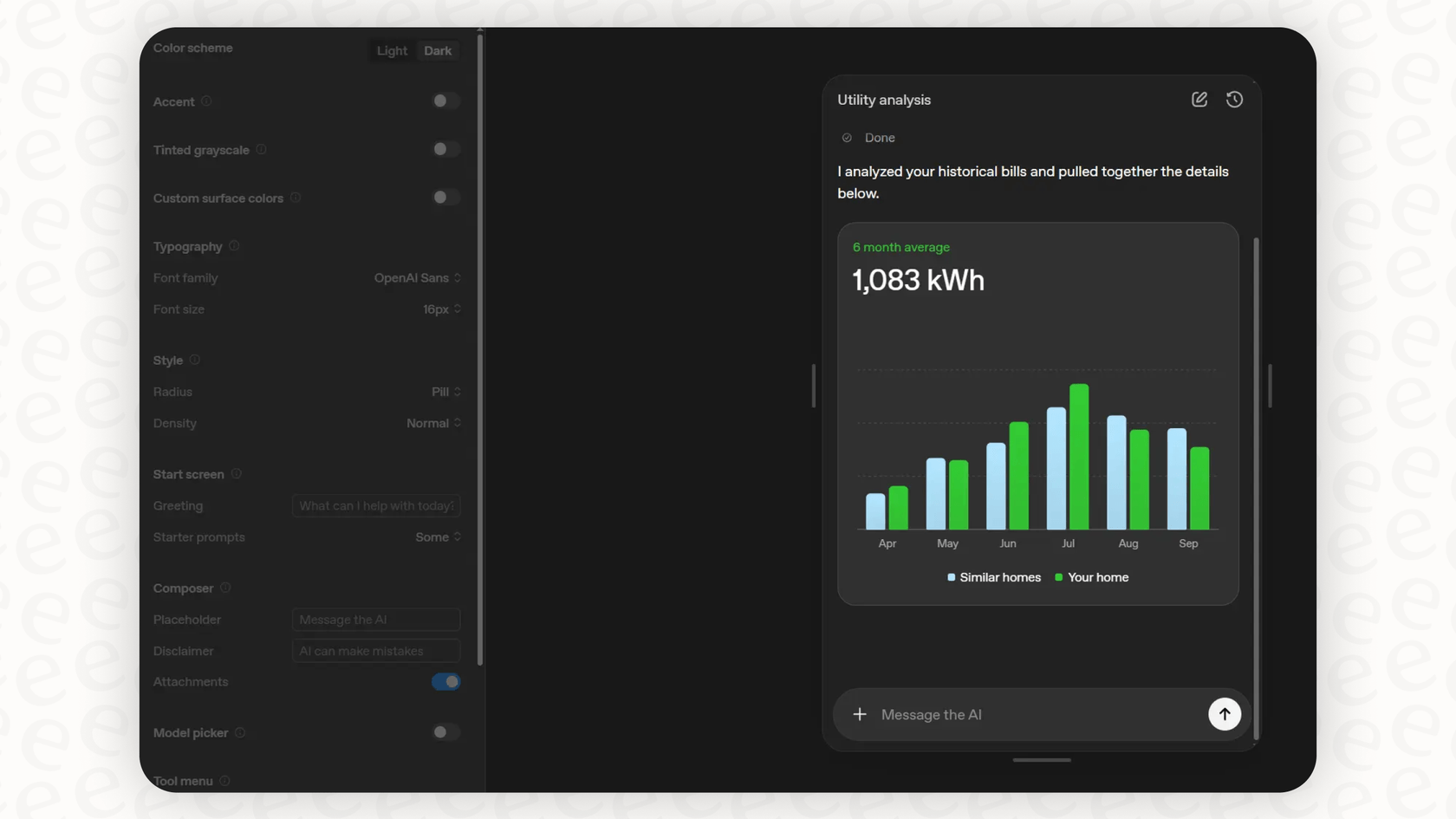Screen dimensions: 1456x819
Task: Click the green swatch beside Your home
Action: pyautogui.click(x=1057, y=576)
